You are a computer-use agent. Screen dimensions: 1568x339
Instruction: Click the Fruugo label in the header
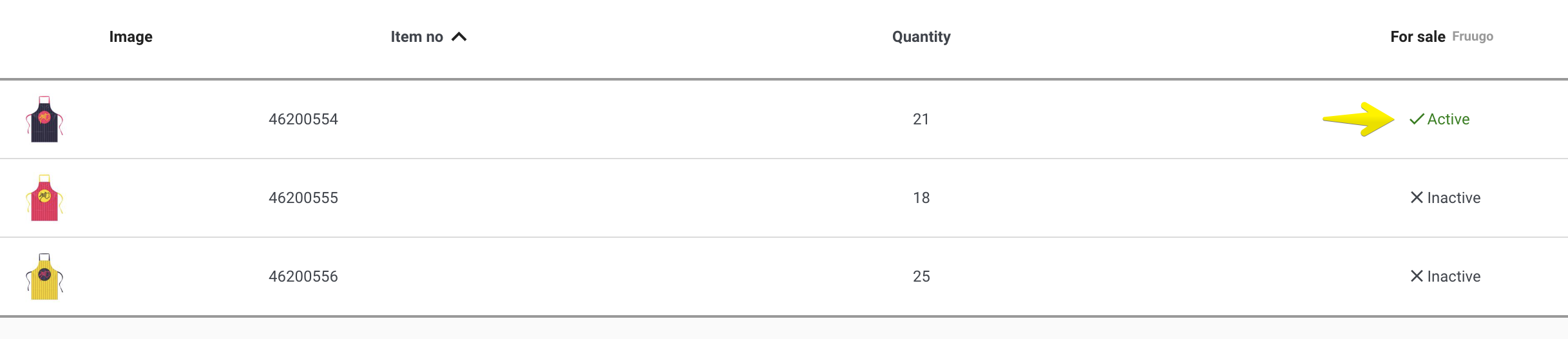click(x=1473, y=37)
